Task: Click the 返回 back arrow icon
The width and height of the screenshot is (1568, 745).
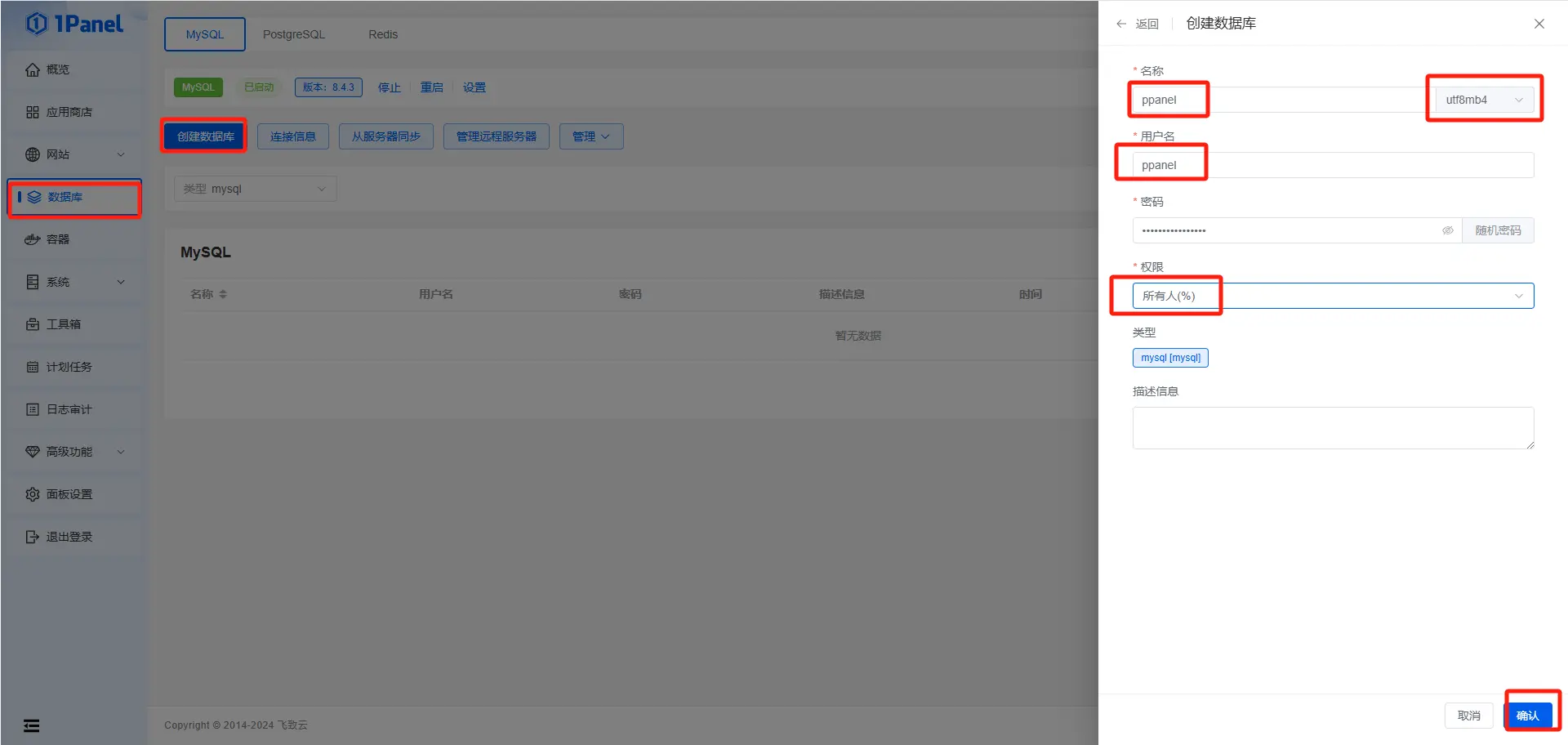Action: pyautogui.click(x=1121, y=24)
